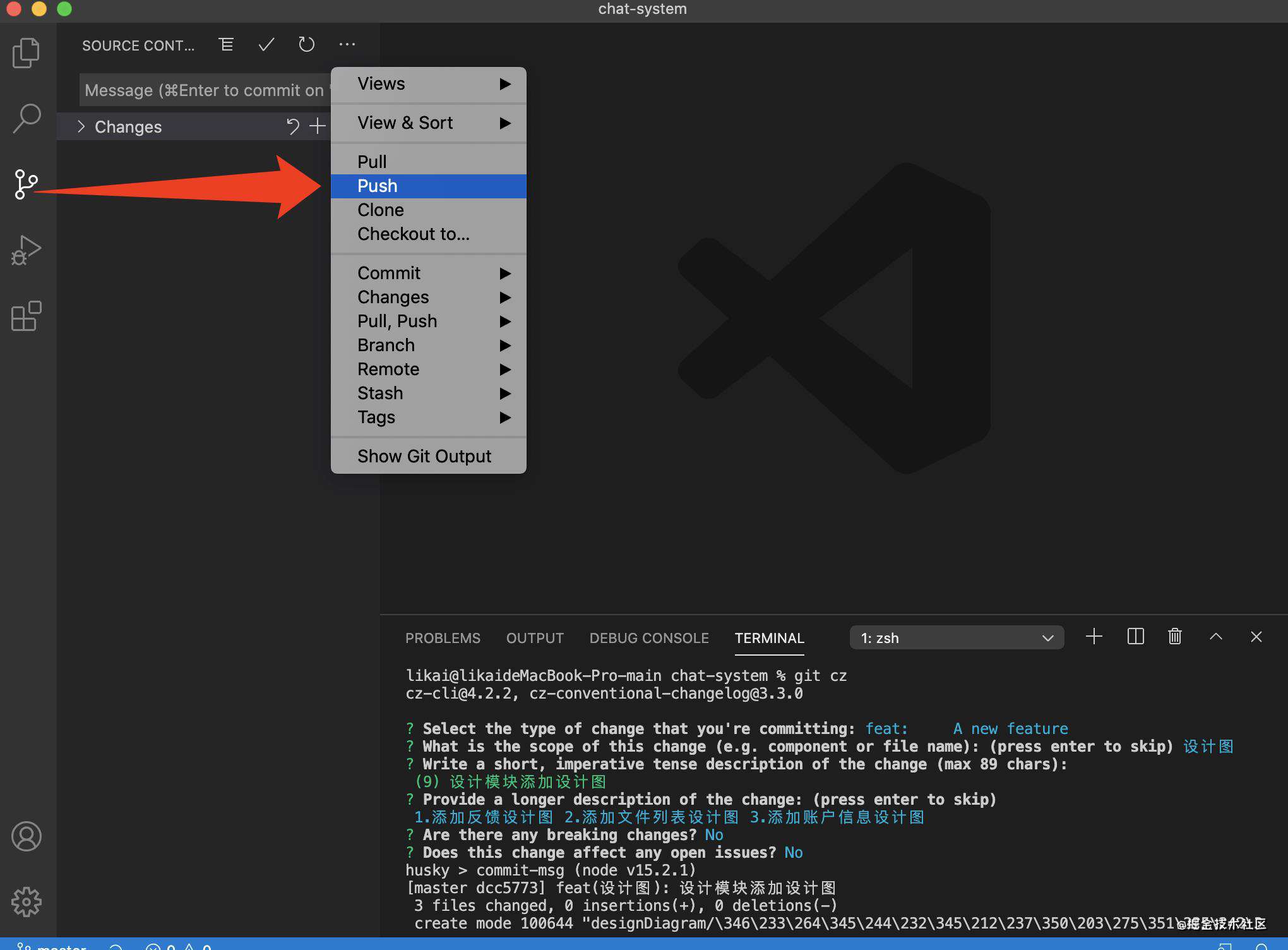
Task: Click the master branch in status bar
Action: pos(52,946)
